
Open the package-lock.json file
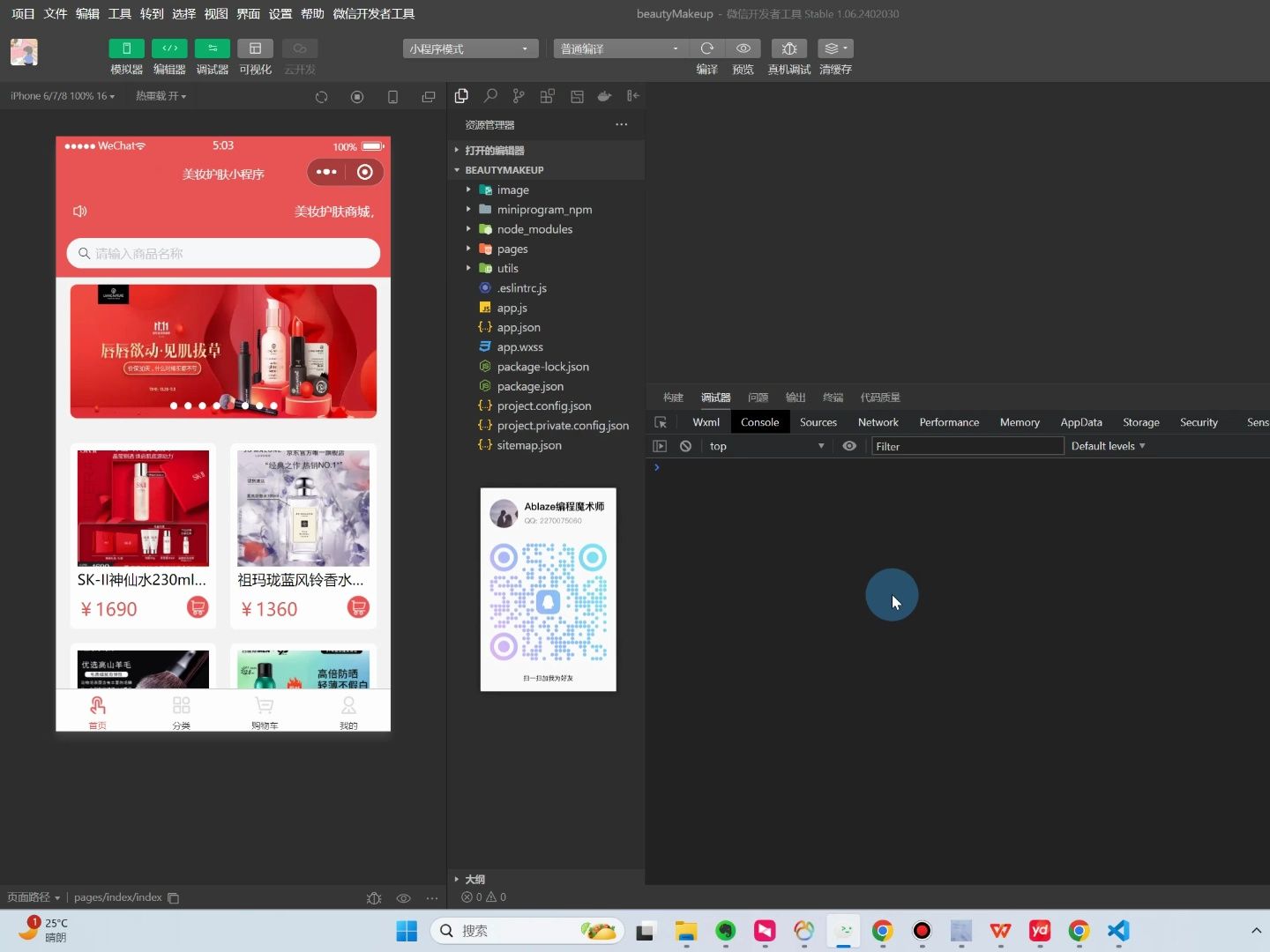(x=547, y=367)
